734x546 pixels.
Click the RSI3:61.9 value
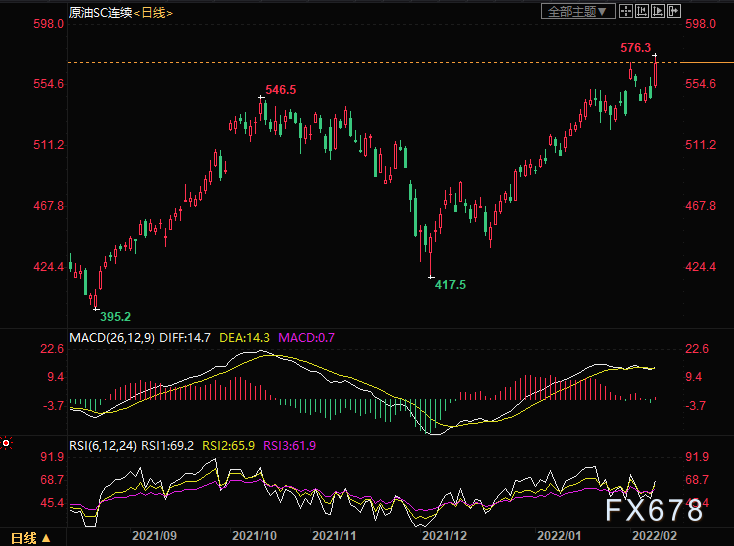coord(289,445)
